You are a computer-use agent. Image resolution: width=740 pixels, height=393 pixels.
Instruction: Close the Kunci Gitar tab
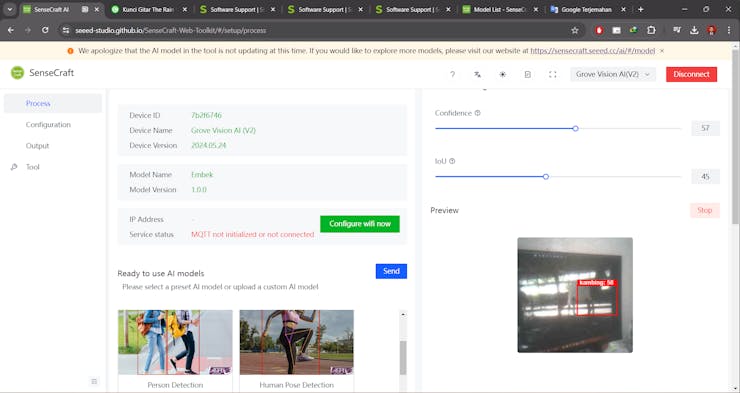(x=185, y=9)
